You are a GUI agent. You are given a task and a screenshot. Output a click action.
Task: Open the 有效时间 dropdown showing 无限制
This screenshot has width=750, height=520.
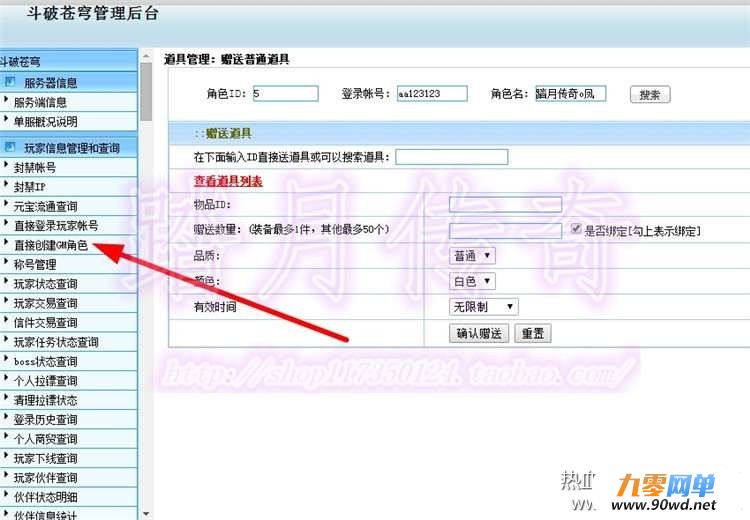click(484, 307)
